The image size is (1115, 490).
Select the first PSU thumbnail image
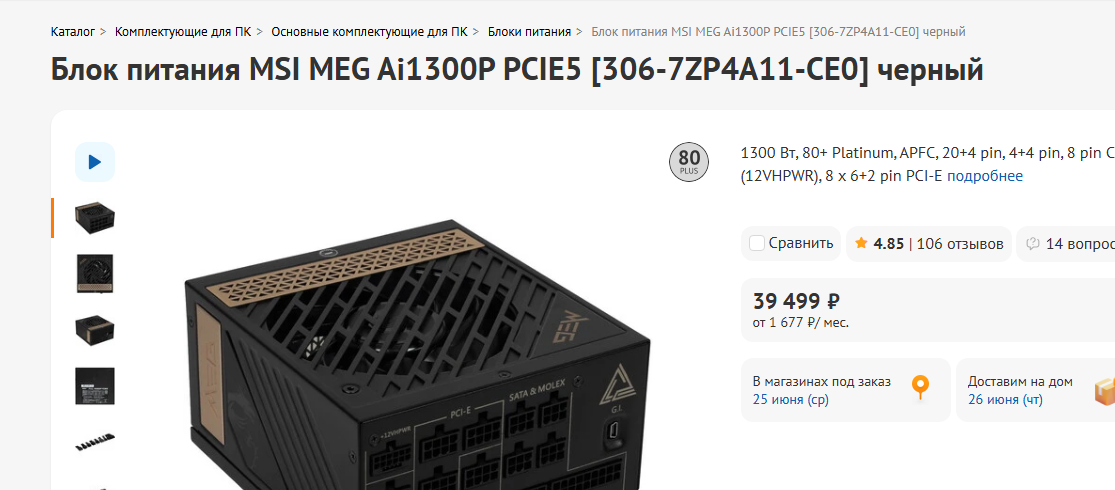click(95, 218)
